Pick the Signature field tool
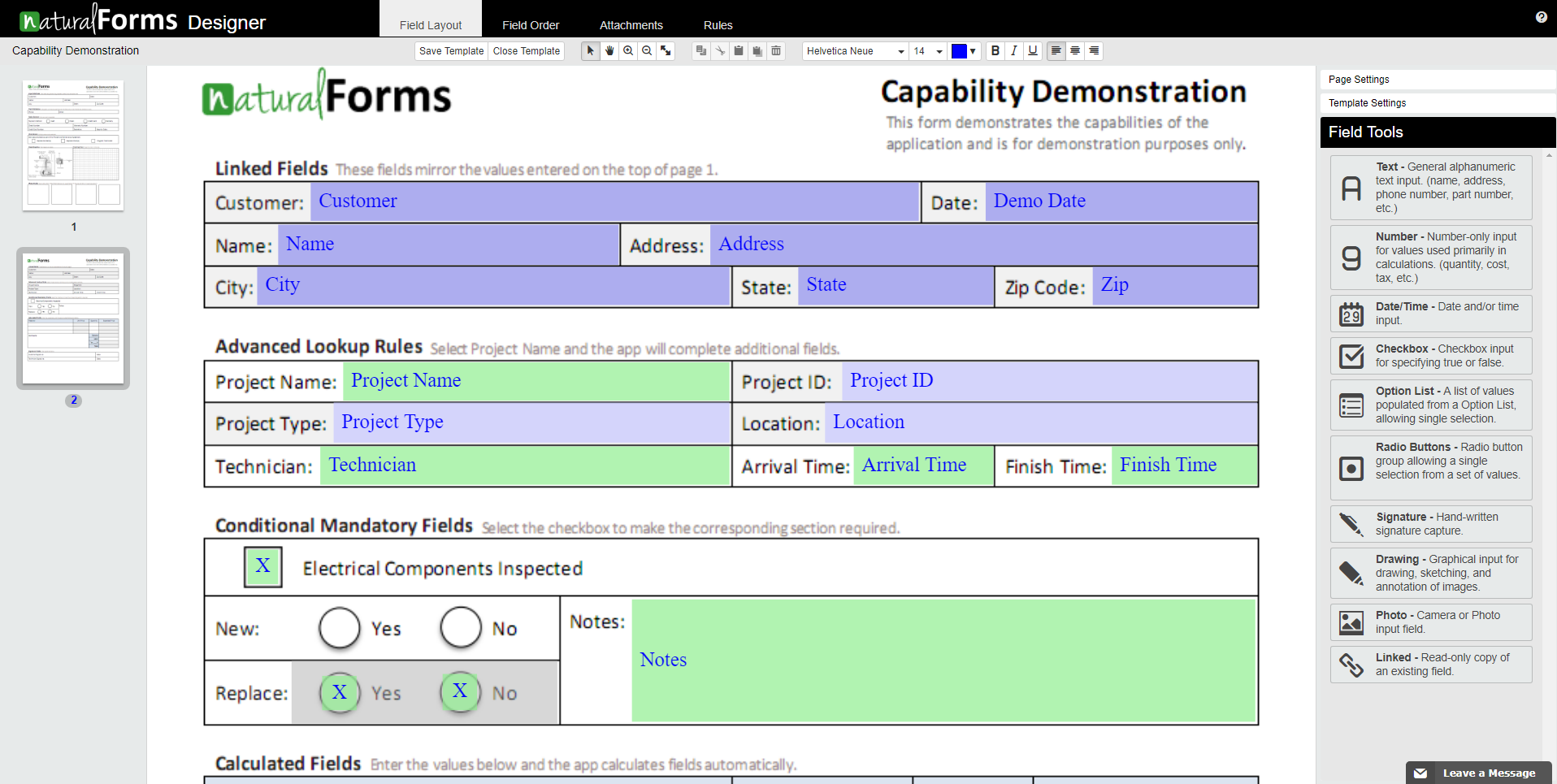Screen dimensions: 1557x784 point(1431,524)
